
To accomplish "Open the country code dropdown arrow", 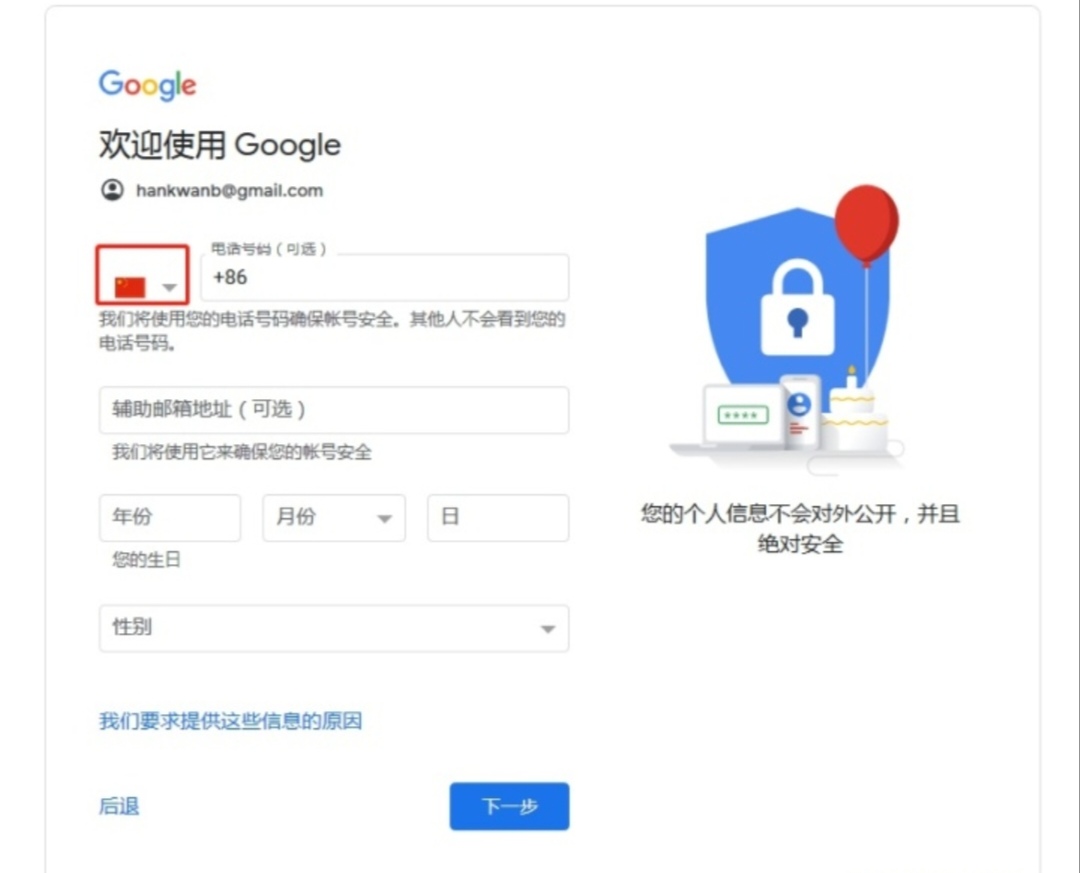I will pos(169,287).
